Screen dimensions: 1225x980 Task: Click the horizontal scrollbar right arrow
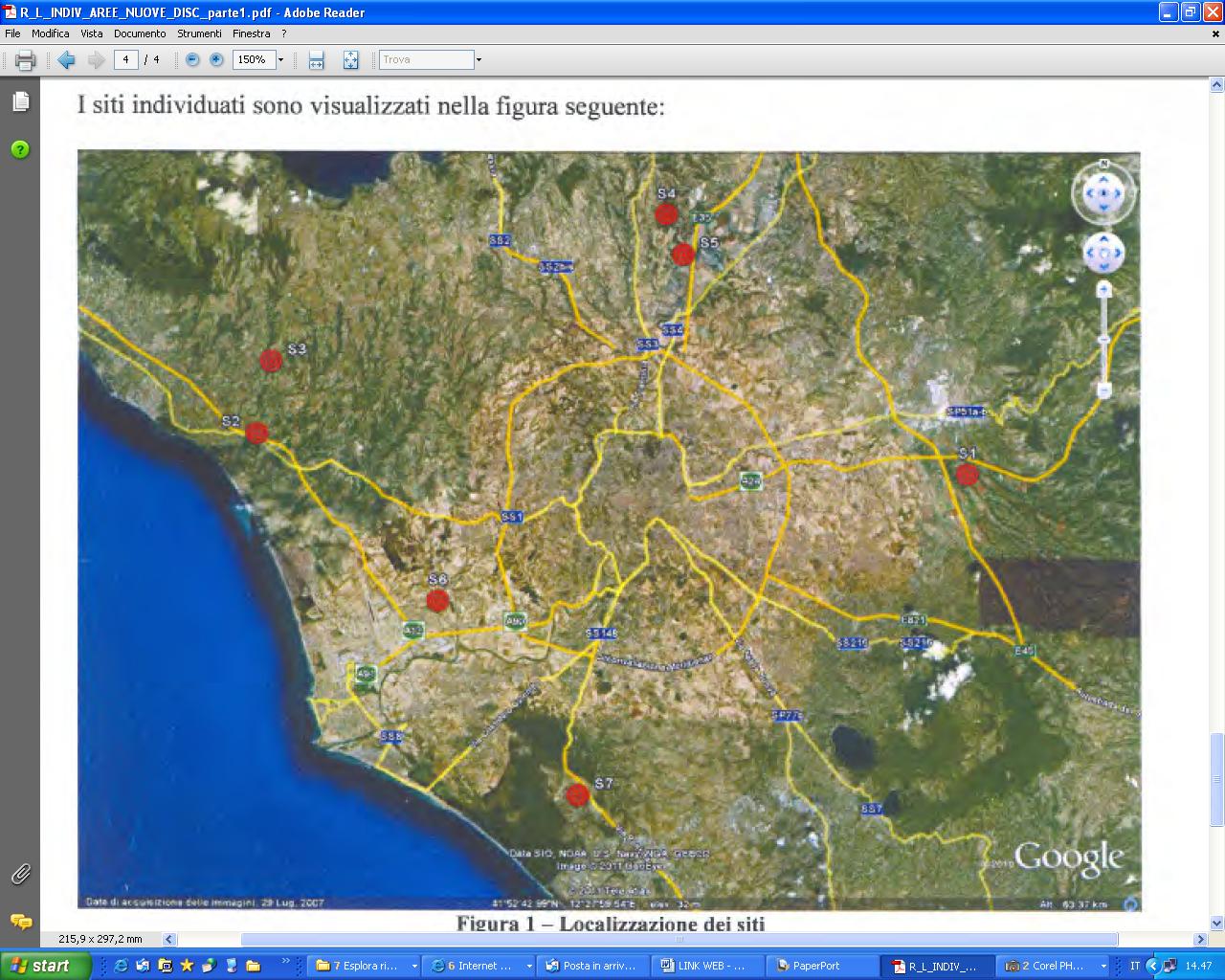[1201, 940]
